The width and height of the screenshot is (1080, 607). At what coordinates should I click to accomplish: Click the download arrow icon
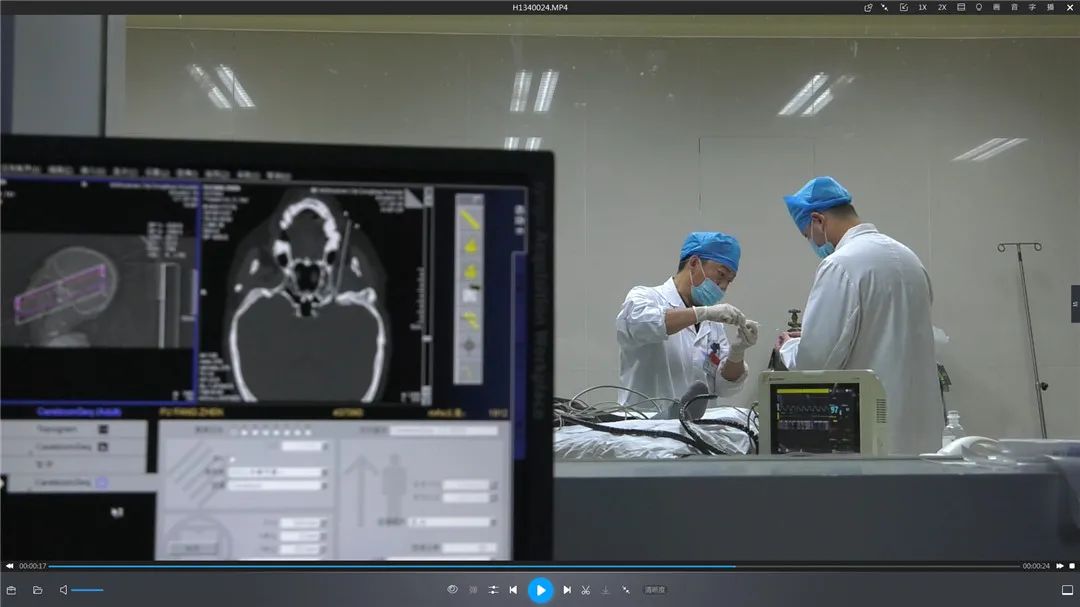point(605,590)
